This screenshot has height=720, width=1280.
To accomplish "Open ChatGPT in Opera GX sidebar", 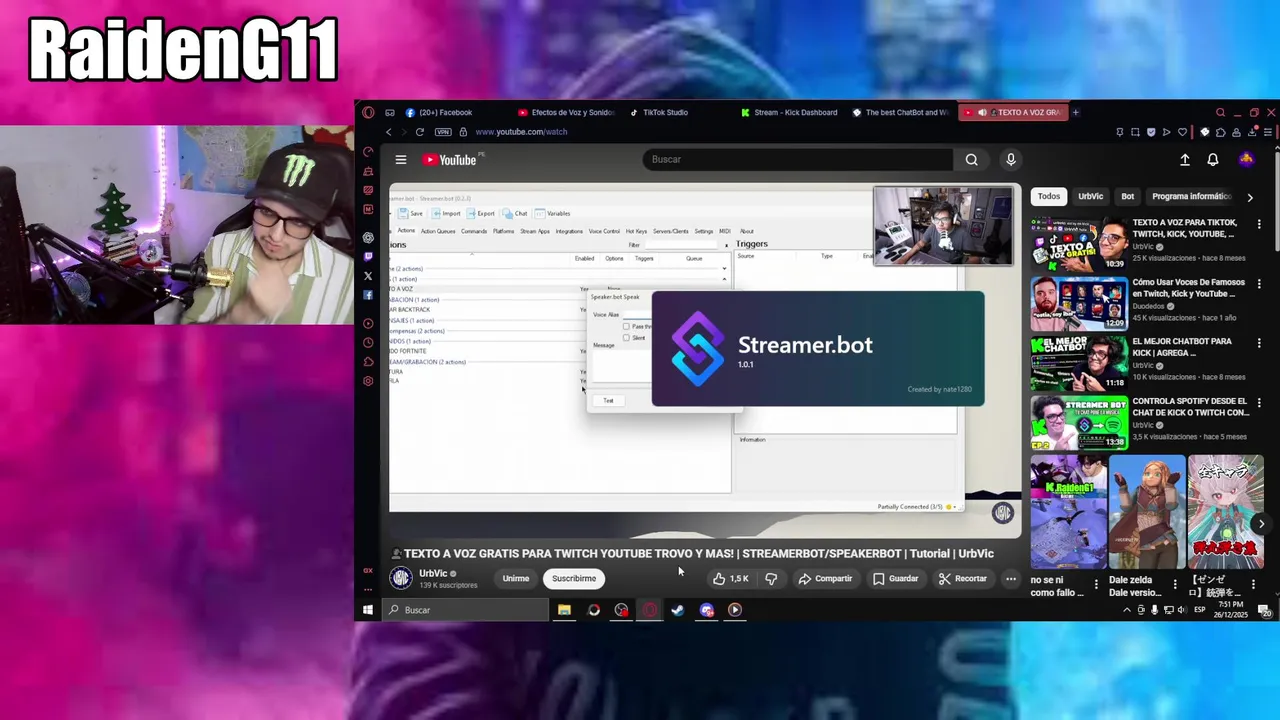I will click(368, 237).
